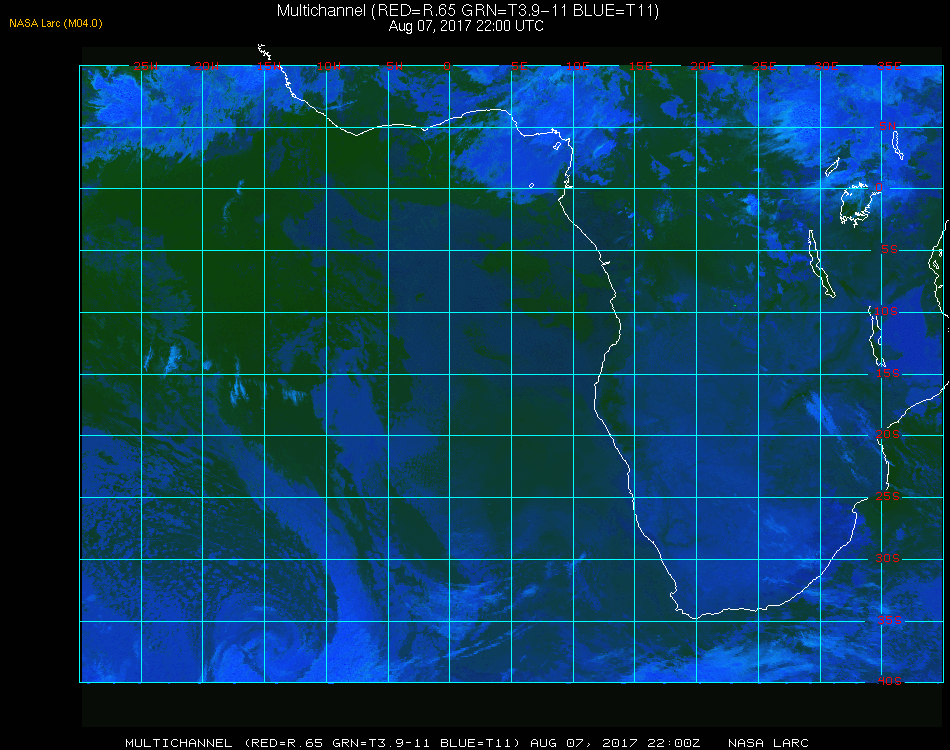Click the 10S latitude label

(886, 311)
